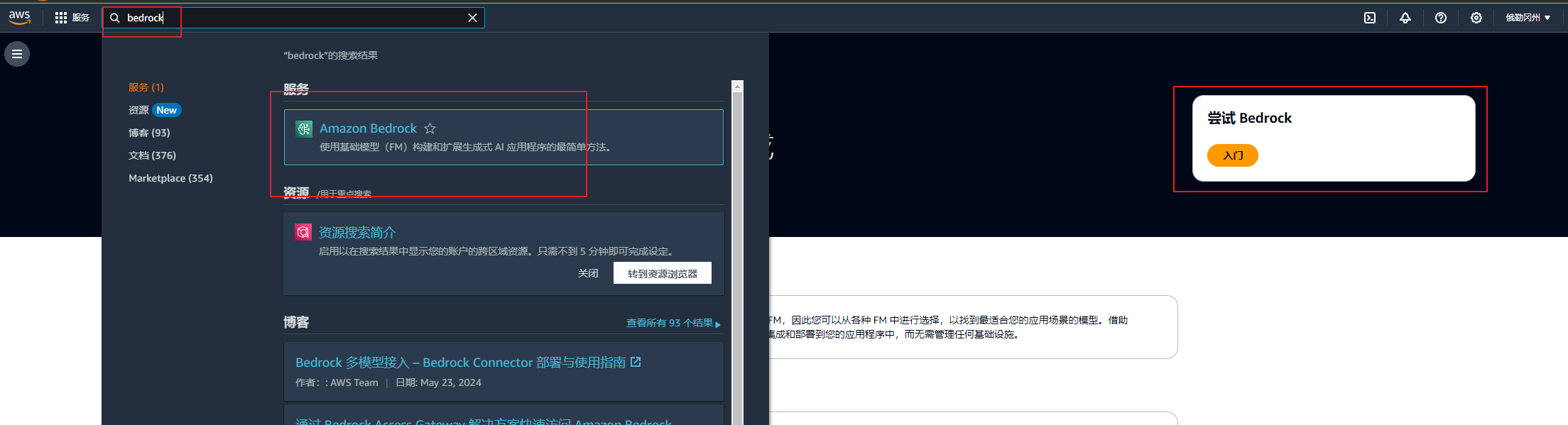Open the services grid menu
Image resolution: width=1568 pixels, height=425 pixels.
pos(61,18)
